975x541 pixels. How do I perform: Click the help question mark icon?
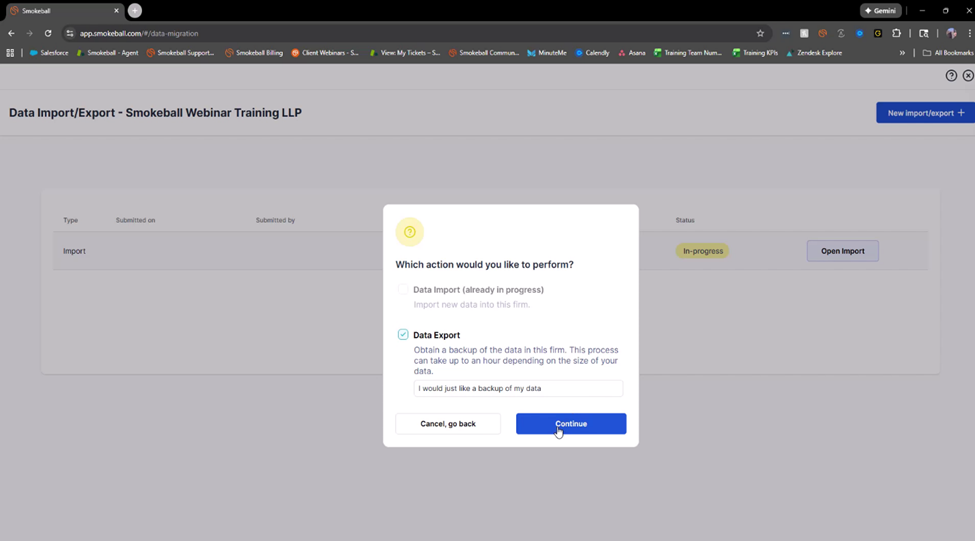coord(951,76)
